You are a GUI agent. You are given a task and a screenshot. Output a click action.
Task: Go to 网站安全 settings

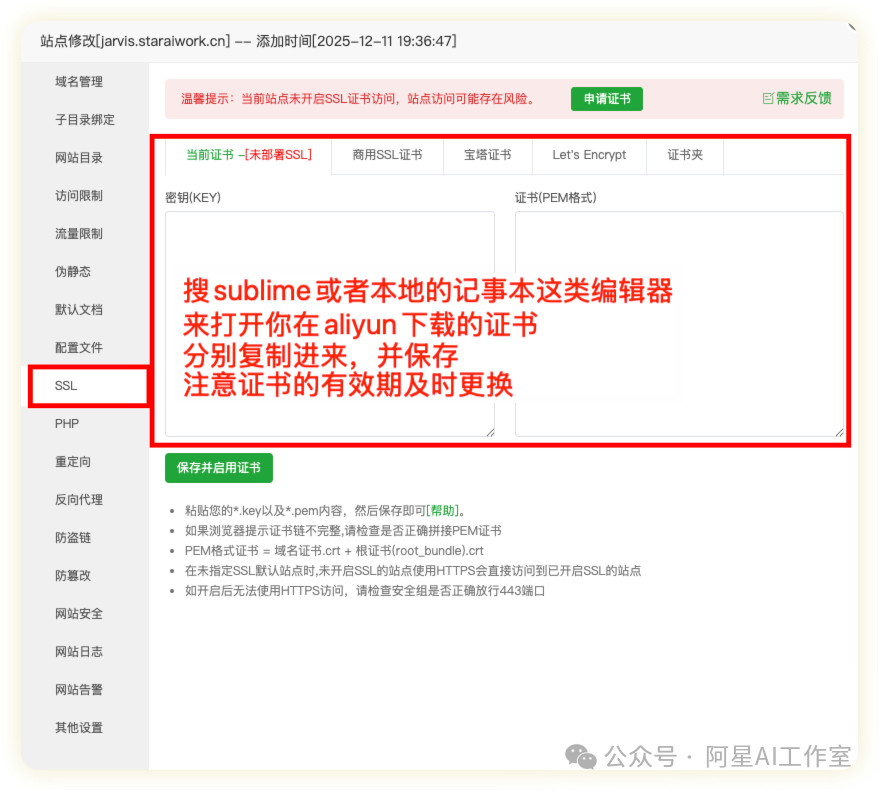tap(78, 614)
